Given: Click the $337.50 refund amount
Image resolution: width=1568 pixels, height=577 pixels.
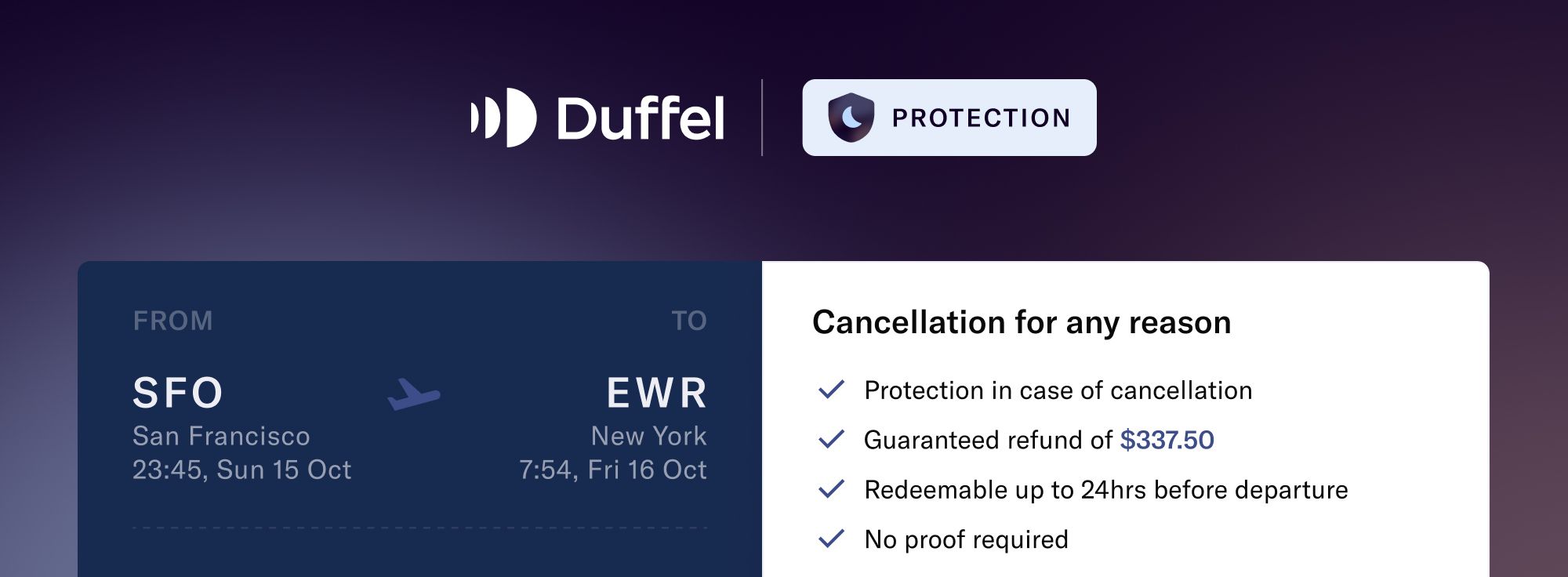Looking at the screenshot, I should [1167, 440].
